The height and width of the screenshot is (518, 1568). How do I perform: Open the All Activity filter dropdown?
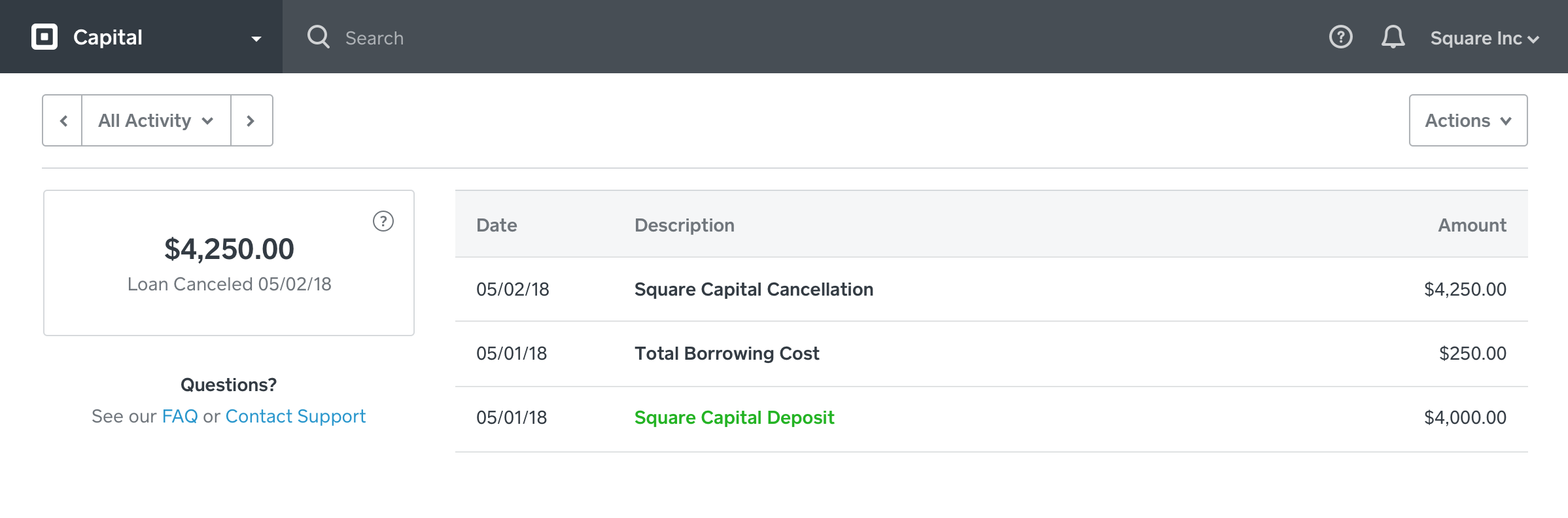(156, 121)
